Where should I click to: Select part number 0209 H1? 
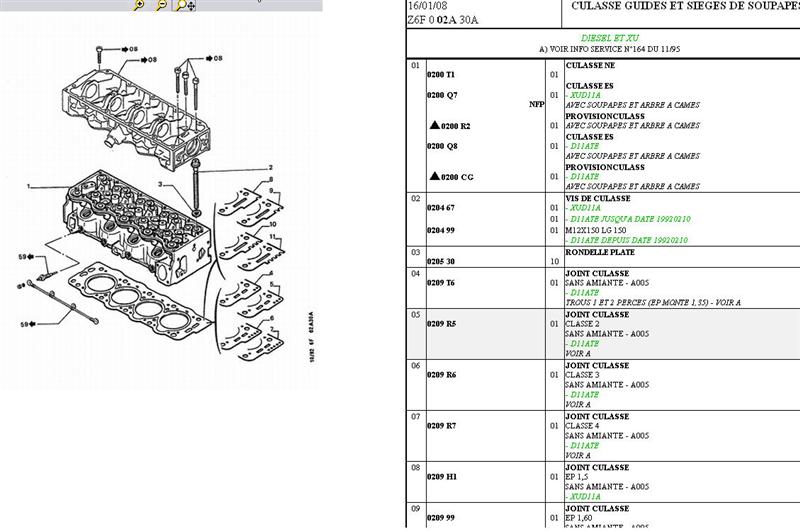click(x=442, y=476)
